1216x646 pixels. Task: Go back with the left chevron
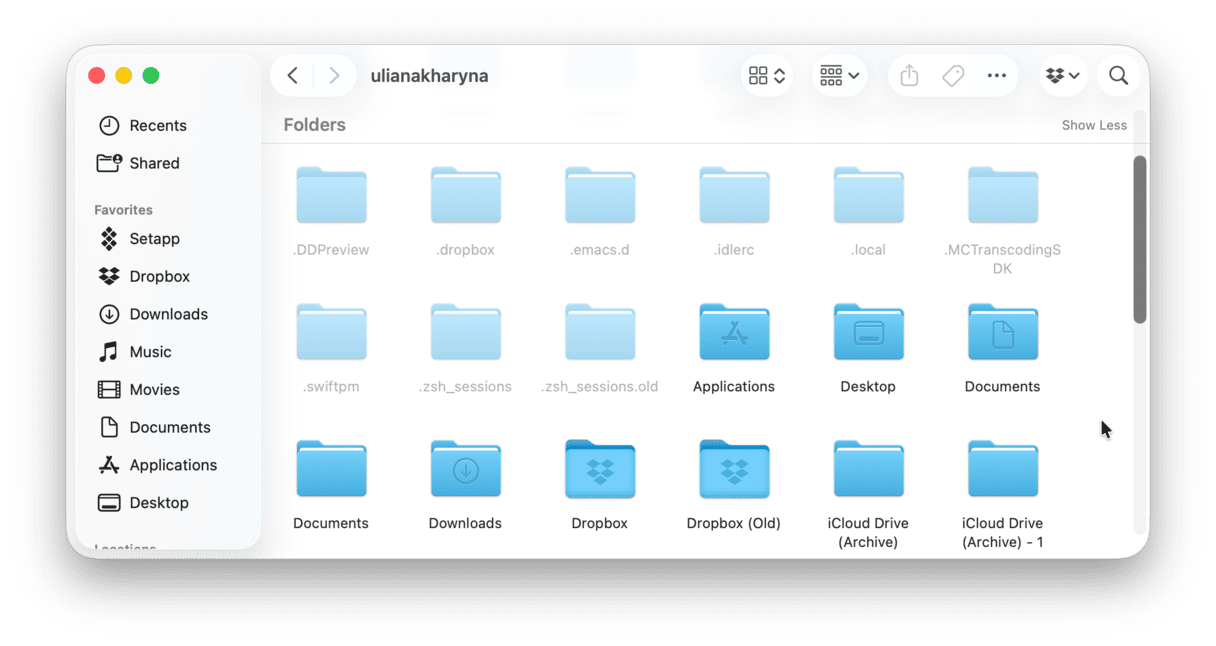tap(292, 76)
